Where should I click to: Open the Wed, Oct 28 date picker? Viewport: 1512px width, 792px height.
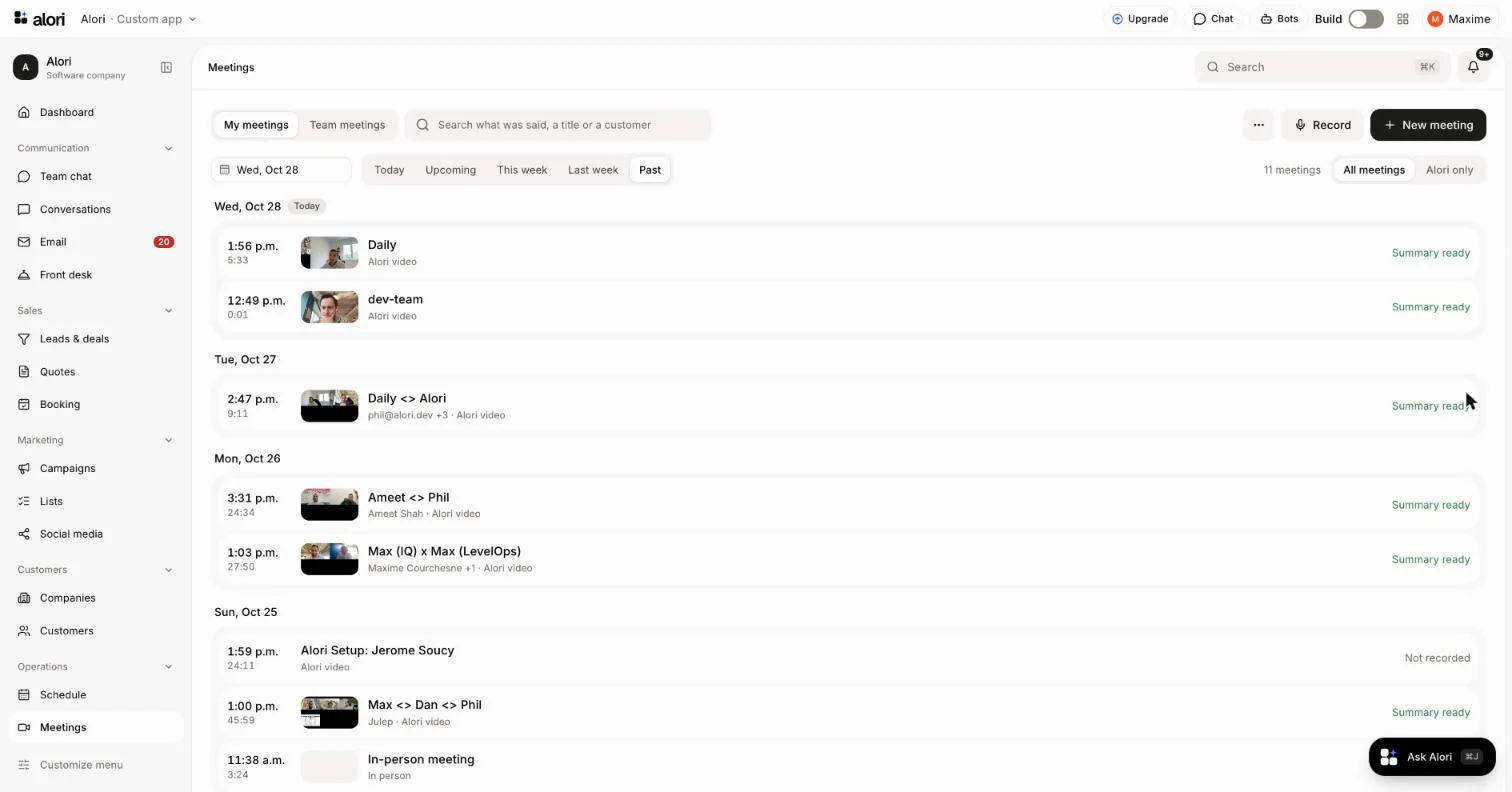281,170
